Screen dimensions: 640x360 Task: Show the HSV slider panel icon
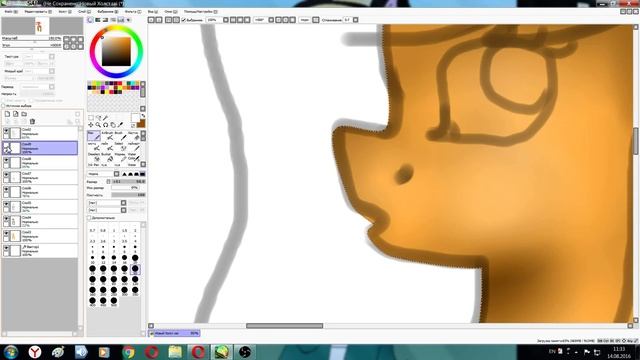tap(105, 20)
